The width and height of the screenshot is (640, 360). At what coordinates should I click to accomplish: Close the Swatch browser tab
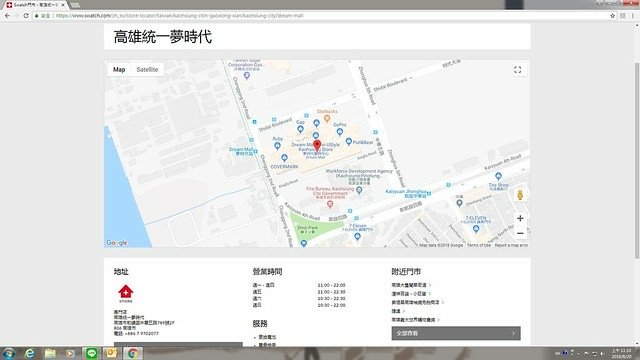63,5
